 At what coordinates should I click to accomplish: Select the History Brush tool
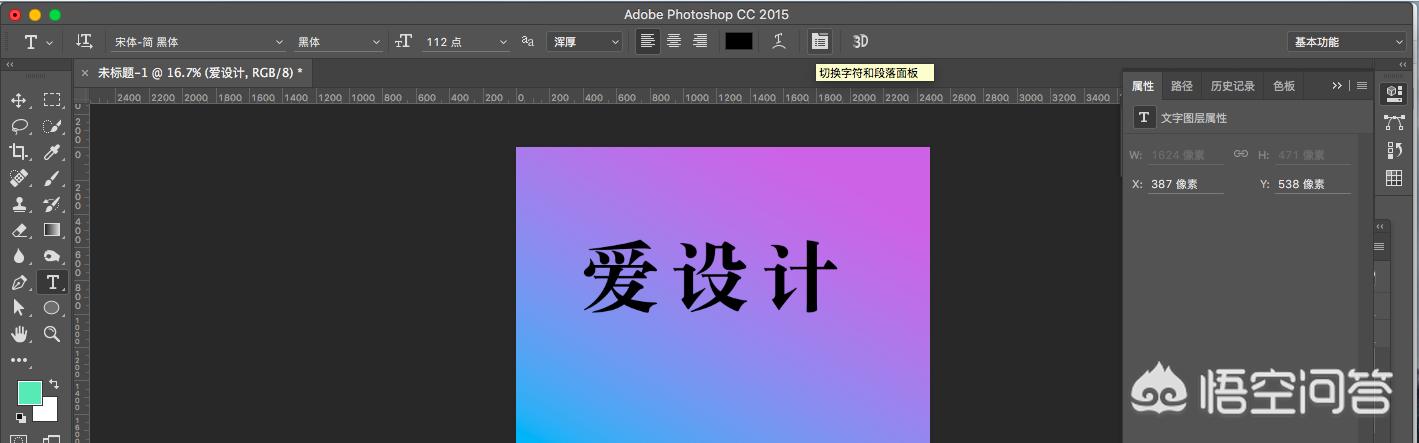click(52, 204)
